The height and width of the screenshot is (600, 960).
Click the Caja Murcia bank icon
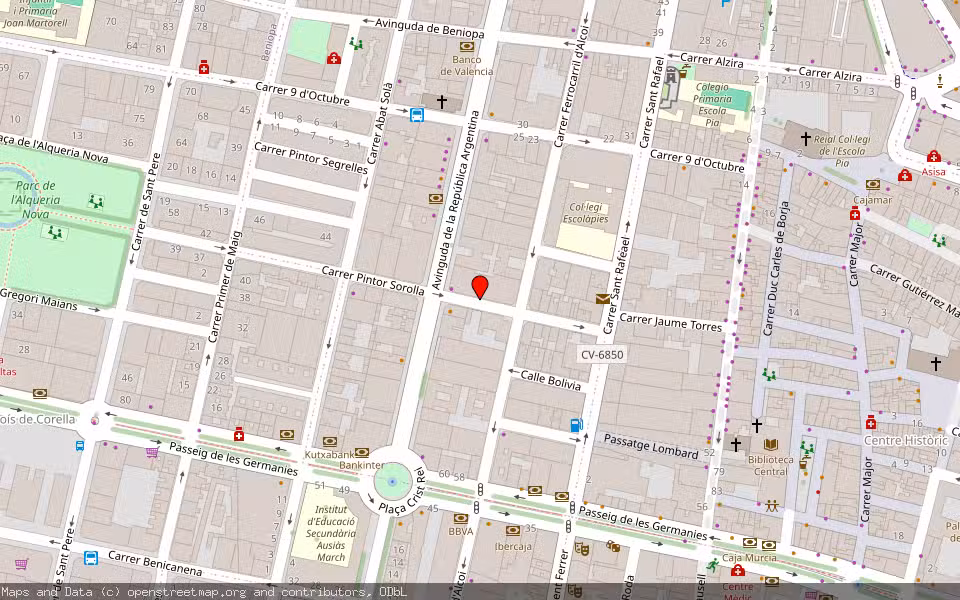(x=749, y=542)
